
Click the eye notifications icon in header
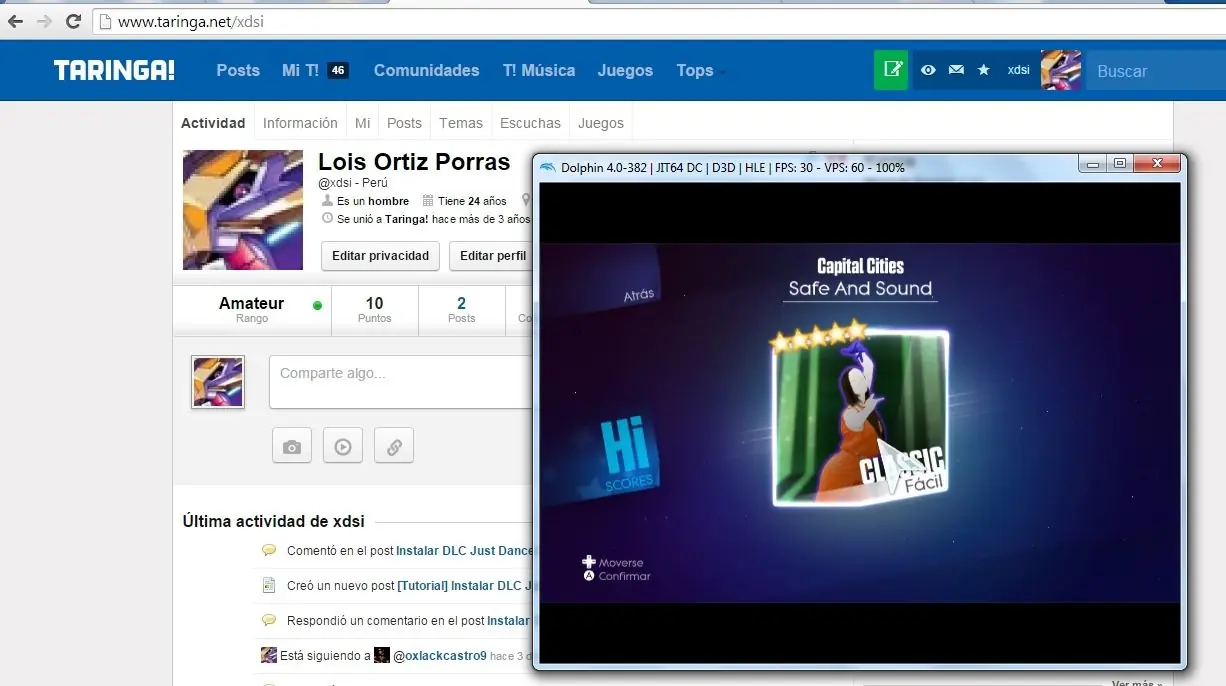928,70
